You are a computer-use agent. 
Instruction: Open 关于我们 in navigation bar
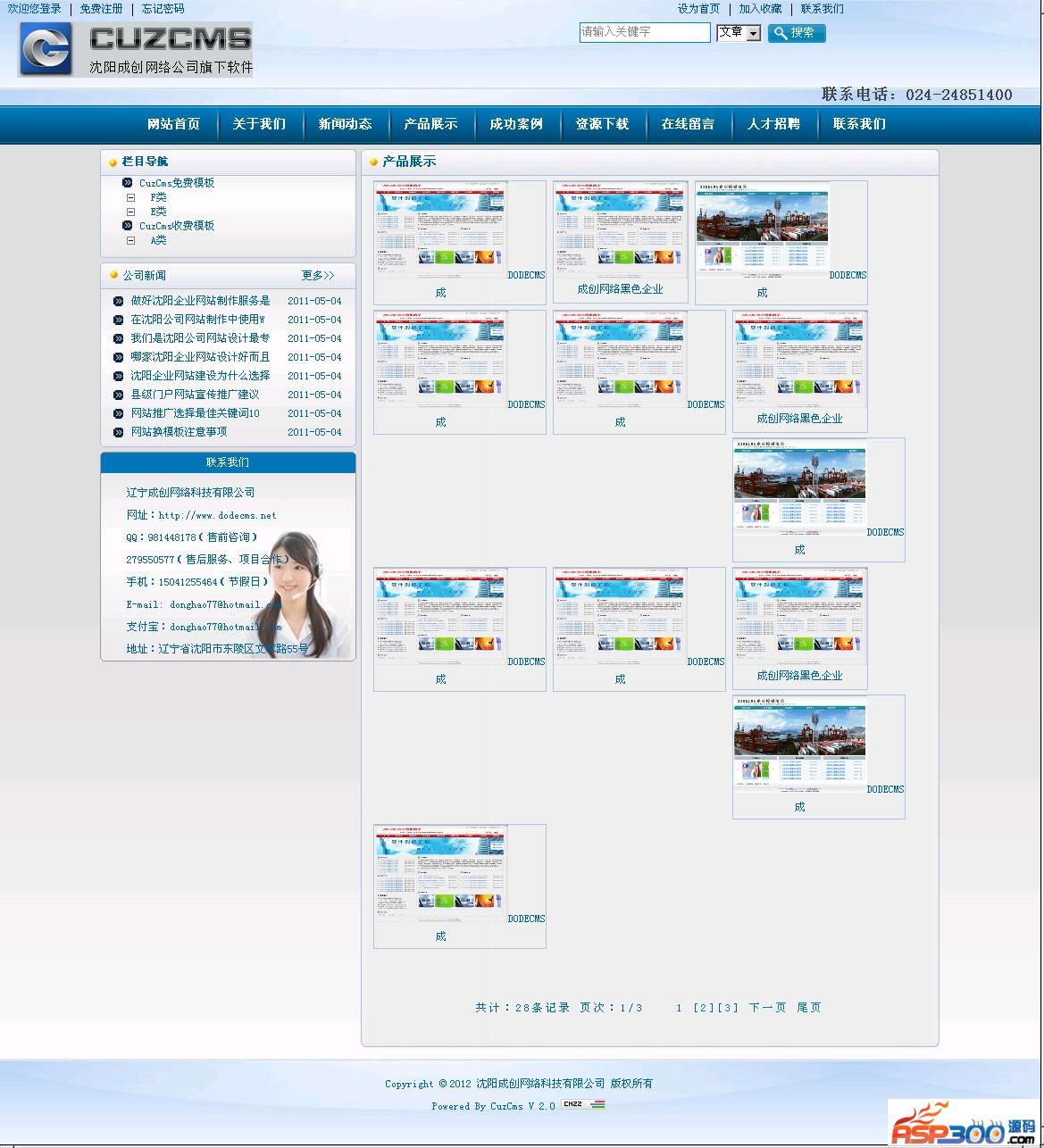[260, 124]
